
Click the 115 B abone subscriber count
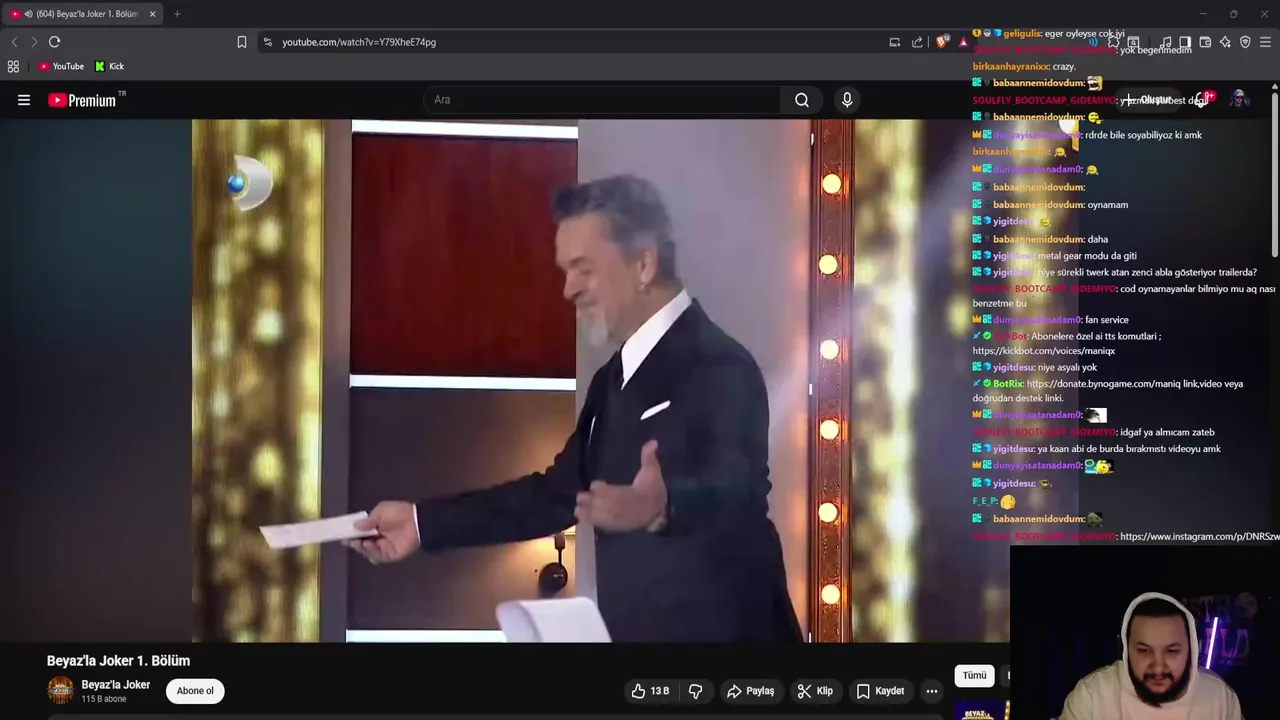pos(104,699)
